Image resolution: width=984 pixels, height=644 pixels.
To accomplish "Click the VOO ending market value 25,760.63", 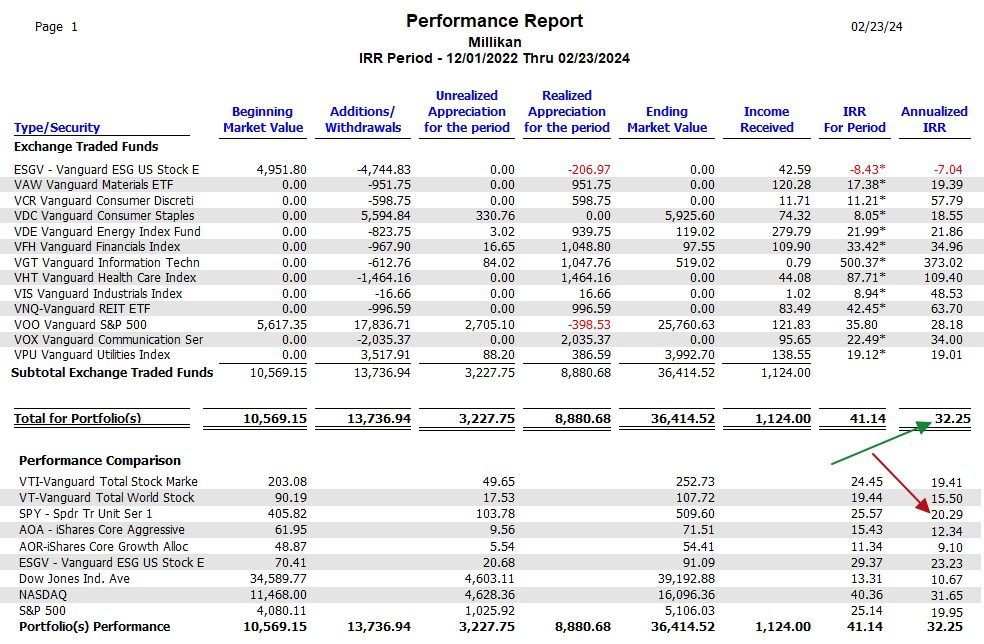I will (x=685, y=325).
